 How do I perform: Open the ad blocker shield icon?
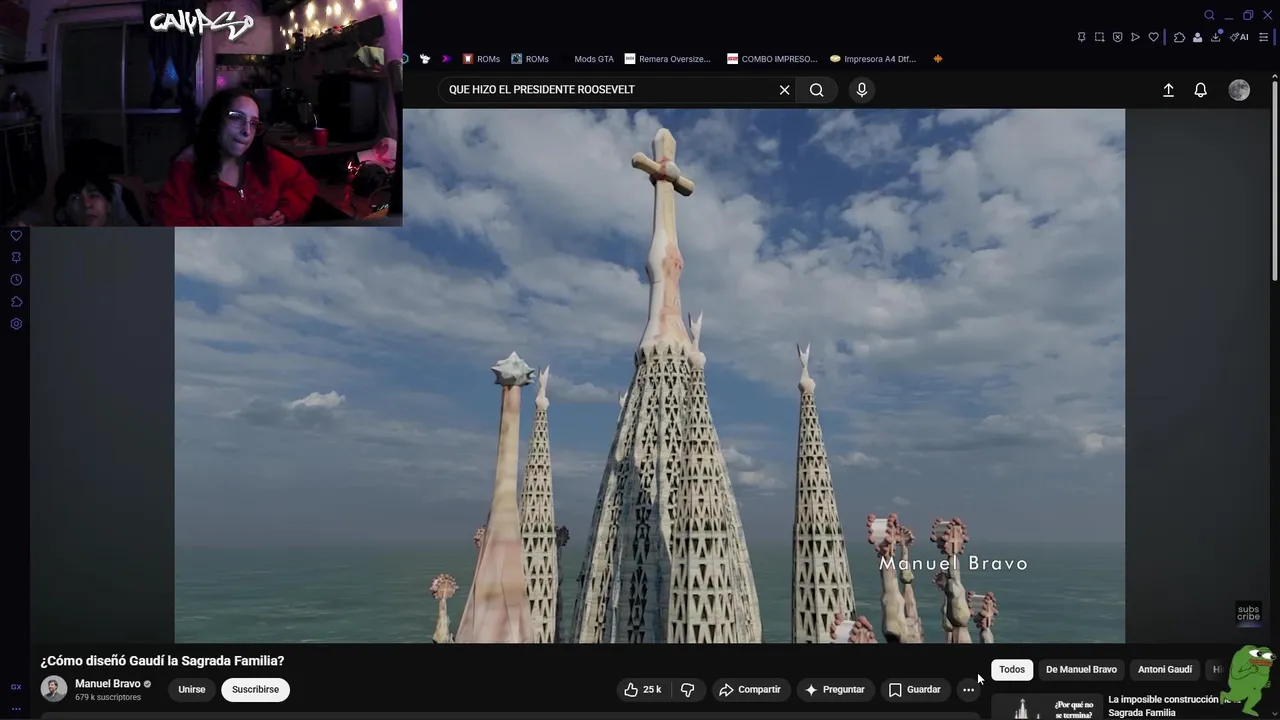pyautogui.click(x=1117, y=37)
